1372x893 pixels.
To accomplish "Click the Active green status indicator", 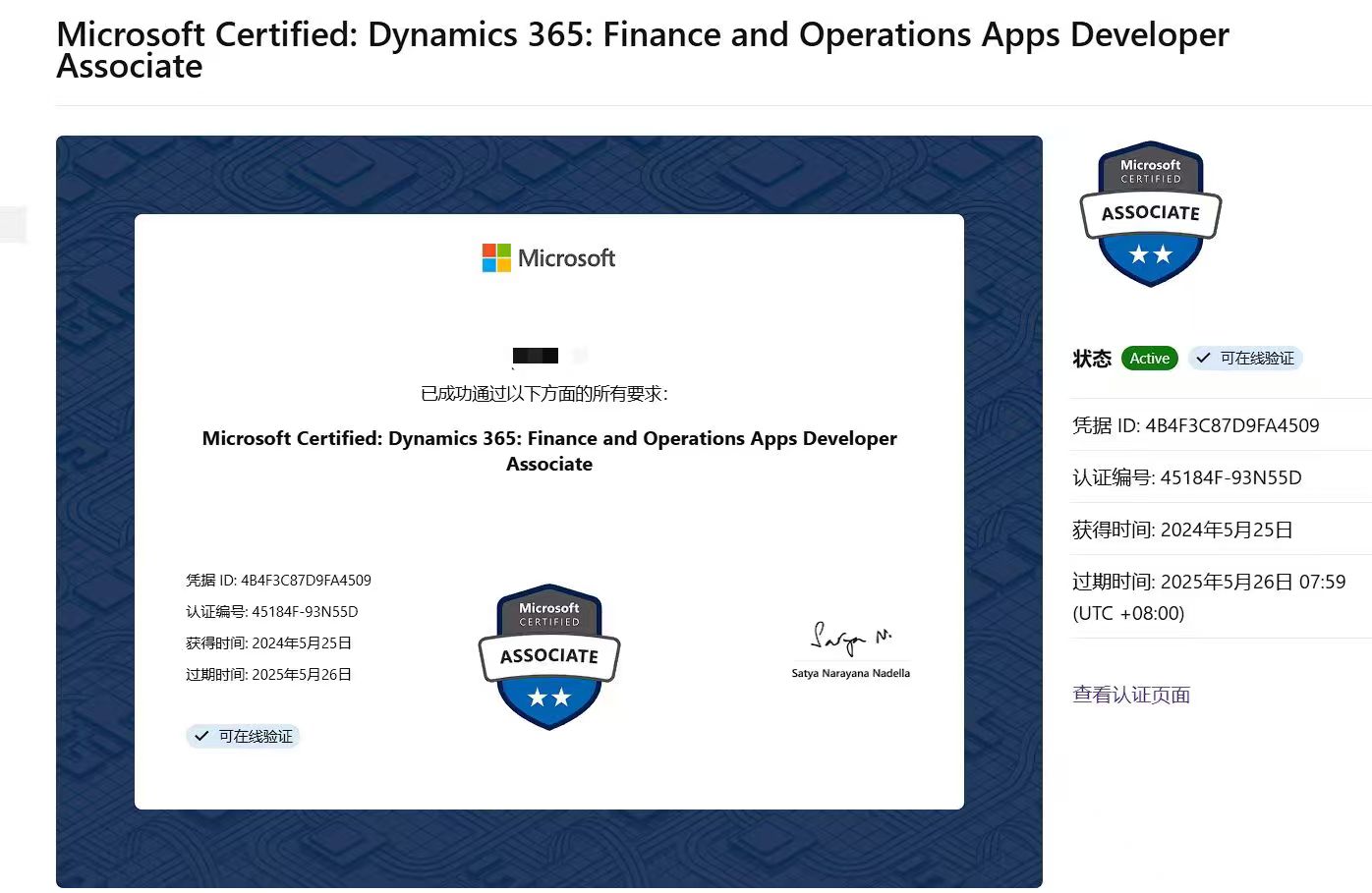I will [1149, 358].
